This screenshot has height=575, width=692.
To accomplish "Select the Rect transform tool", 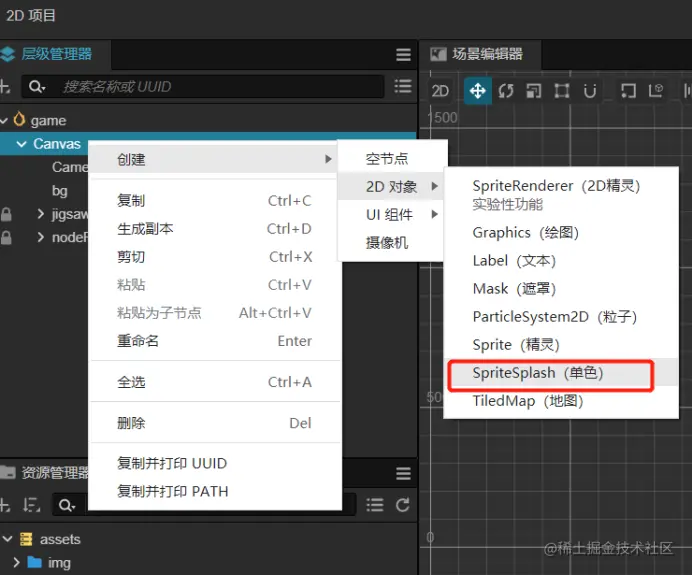I will (x=561, y=91).
